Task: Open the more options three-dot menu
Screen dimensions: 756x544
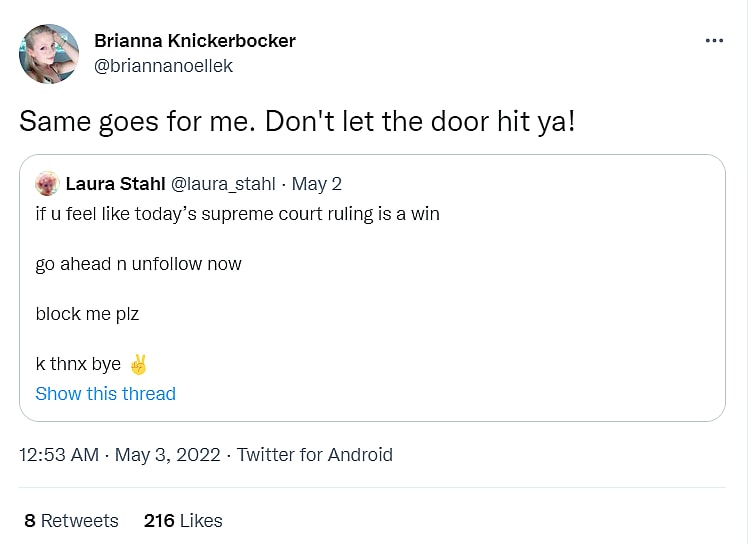Action: pos(714,41)
